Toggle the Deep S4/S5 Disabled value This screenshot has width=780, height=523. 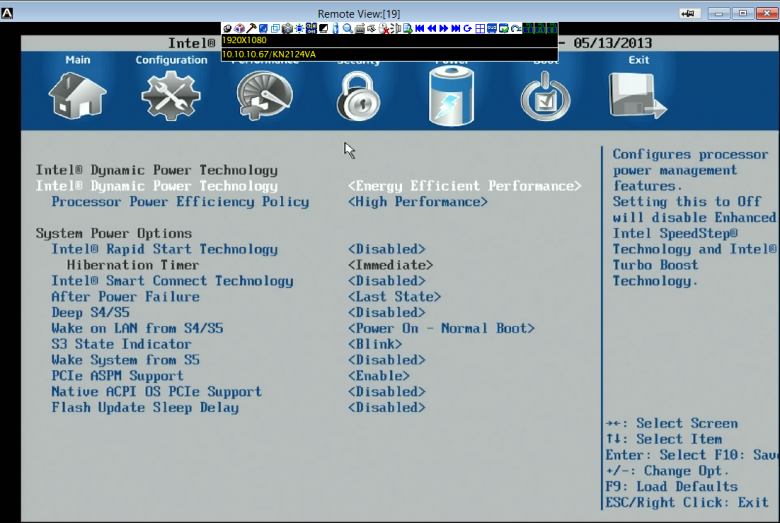(387, 313)
